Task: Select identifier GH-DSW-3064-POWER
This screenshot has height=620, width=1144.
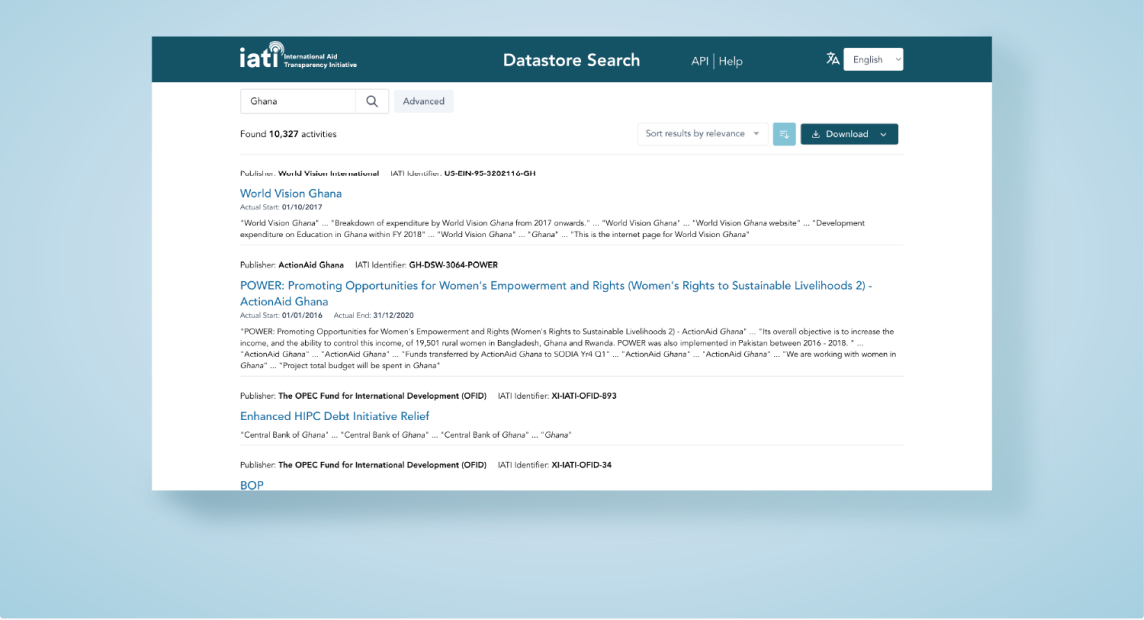Action: click(453, 265)
